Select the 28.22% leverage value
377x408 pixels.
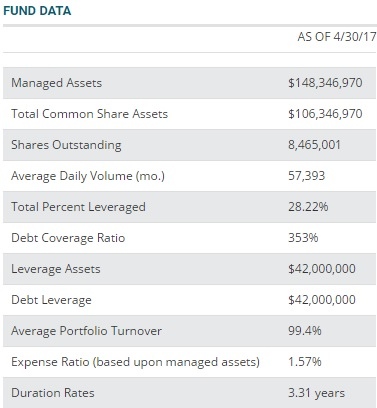[x=308, y=207]
